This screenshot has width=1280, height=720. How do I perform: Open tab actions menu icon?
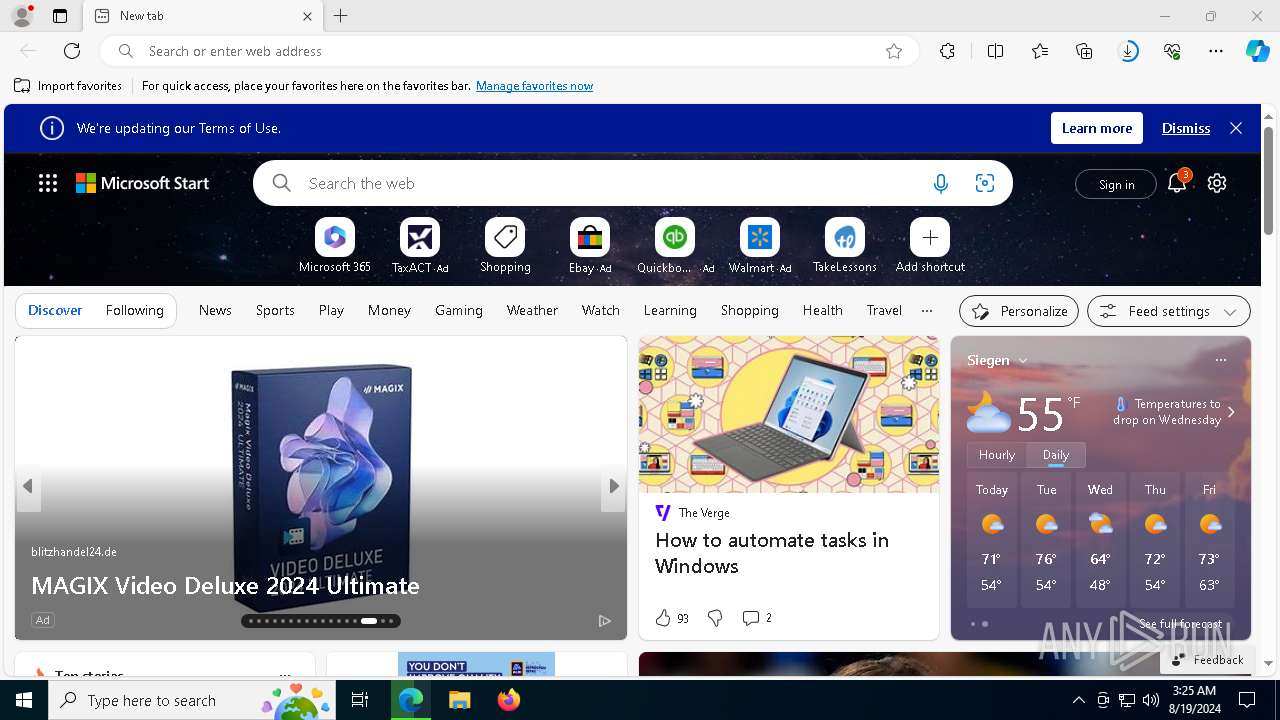[x=60, y=16]
